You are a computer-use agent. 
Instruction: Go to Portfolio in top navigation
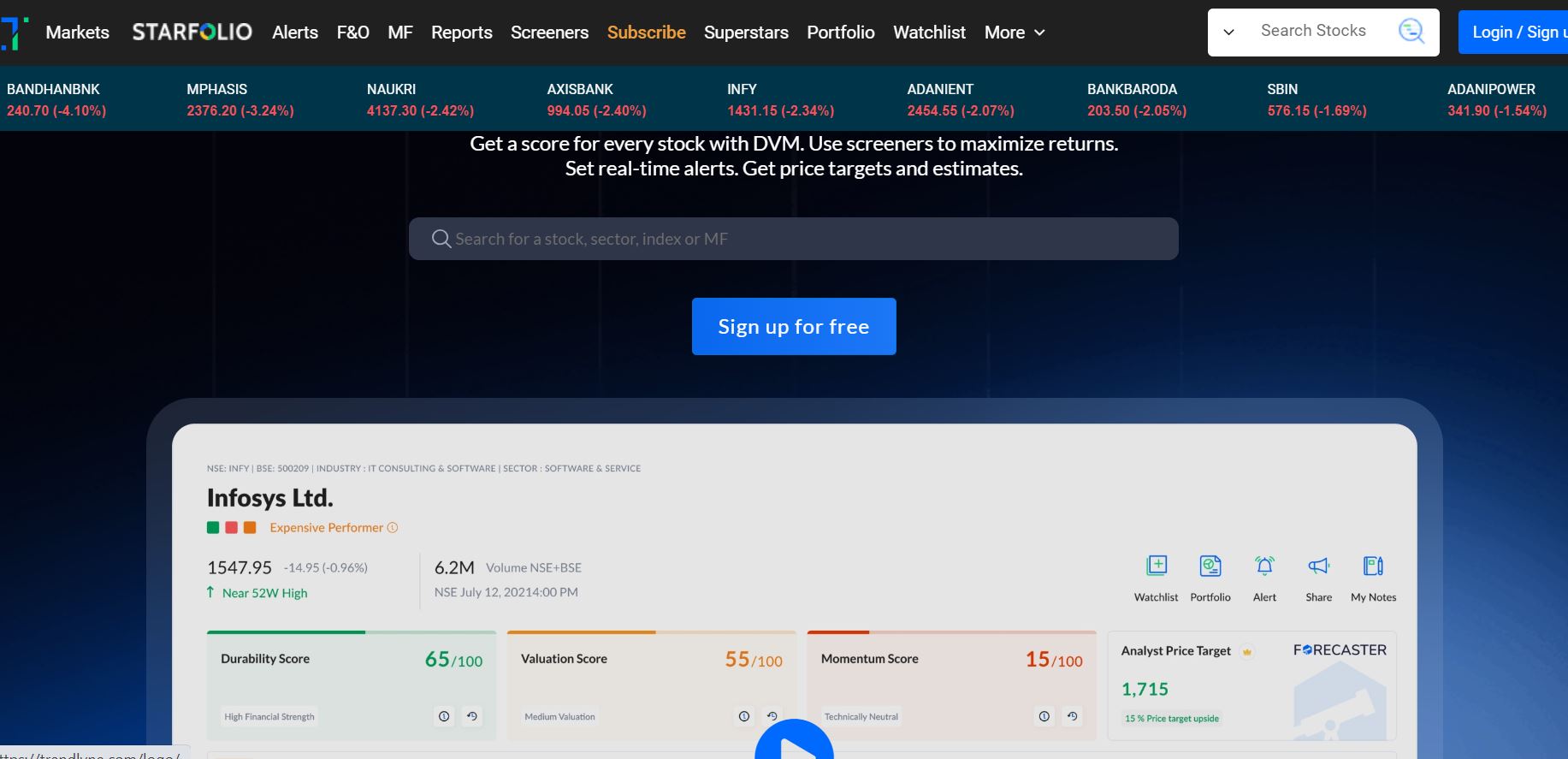[841, 33]
